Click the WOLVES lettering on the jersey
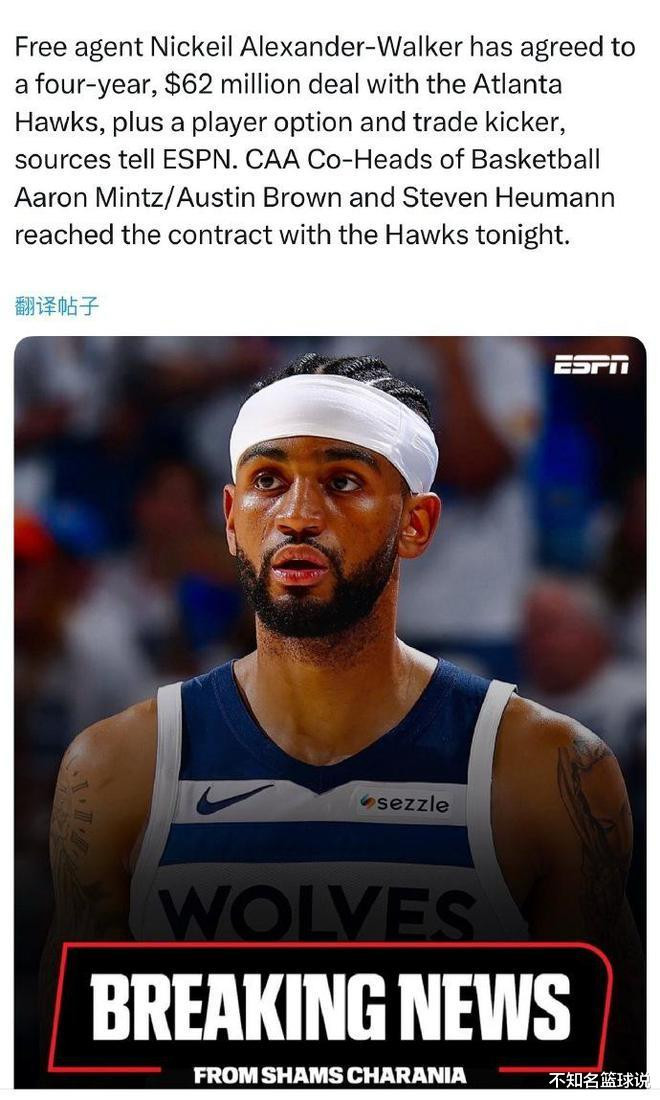 click(316, 910)
